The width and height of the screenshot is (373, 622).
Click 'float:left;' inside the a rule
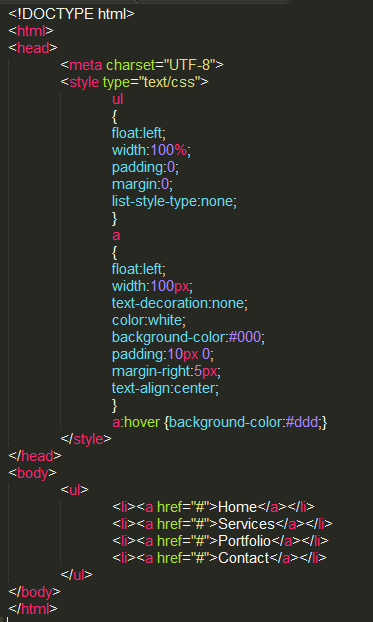[139, 270]
